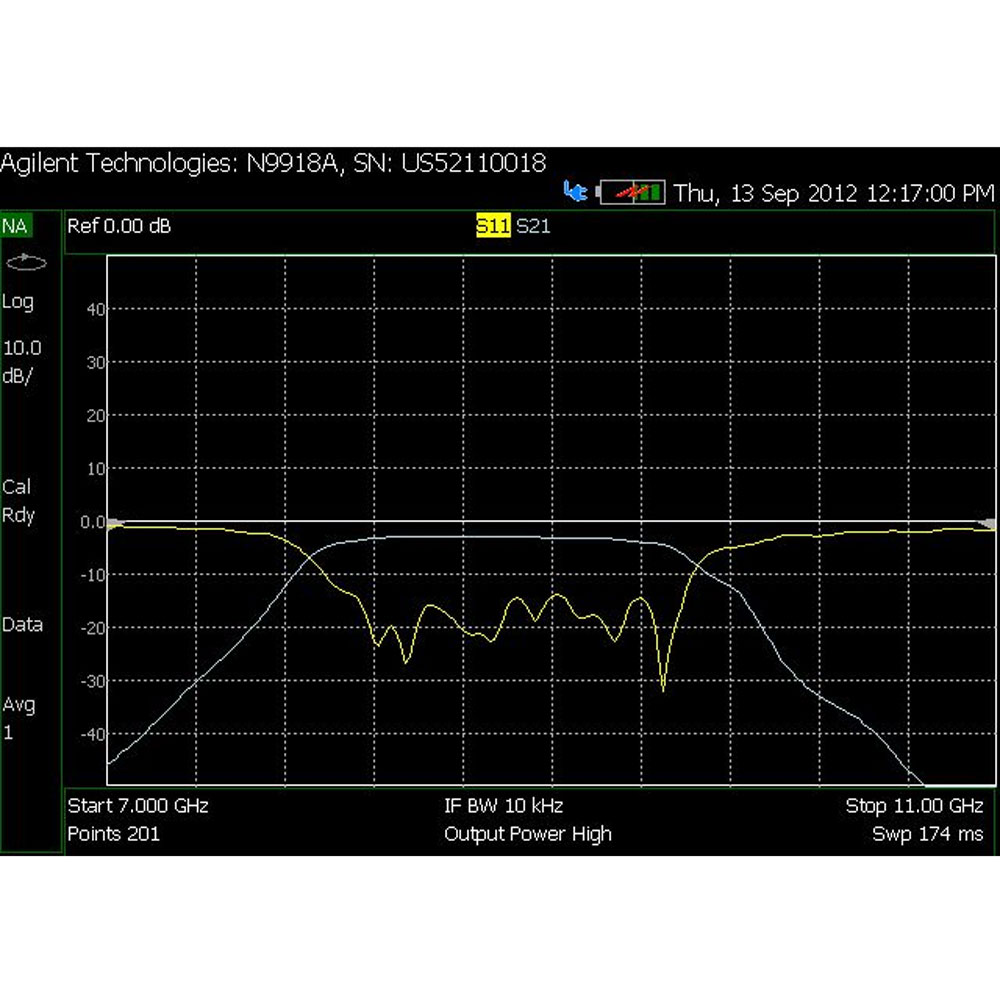
Task: Select the NA mode indicator
Action: click(x=15, y=226)
